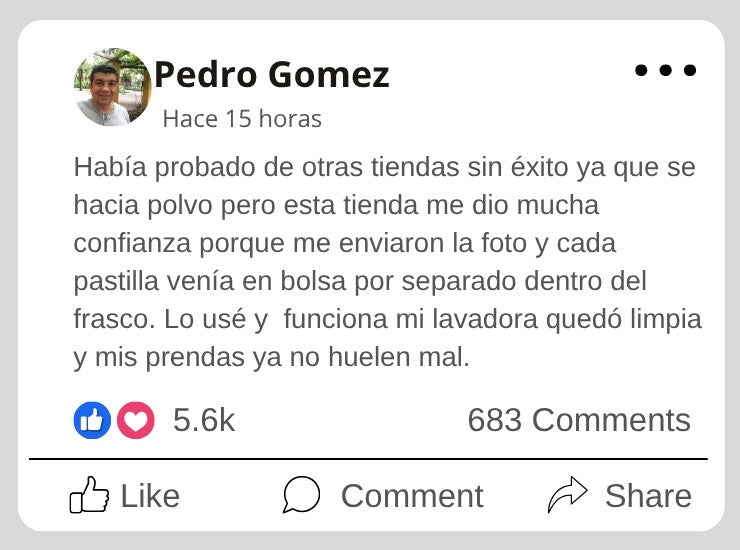The image size is (740, 550).
Task: Hit the curved share arrow icon
Action: tap(568, 495)
